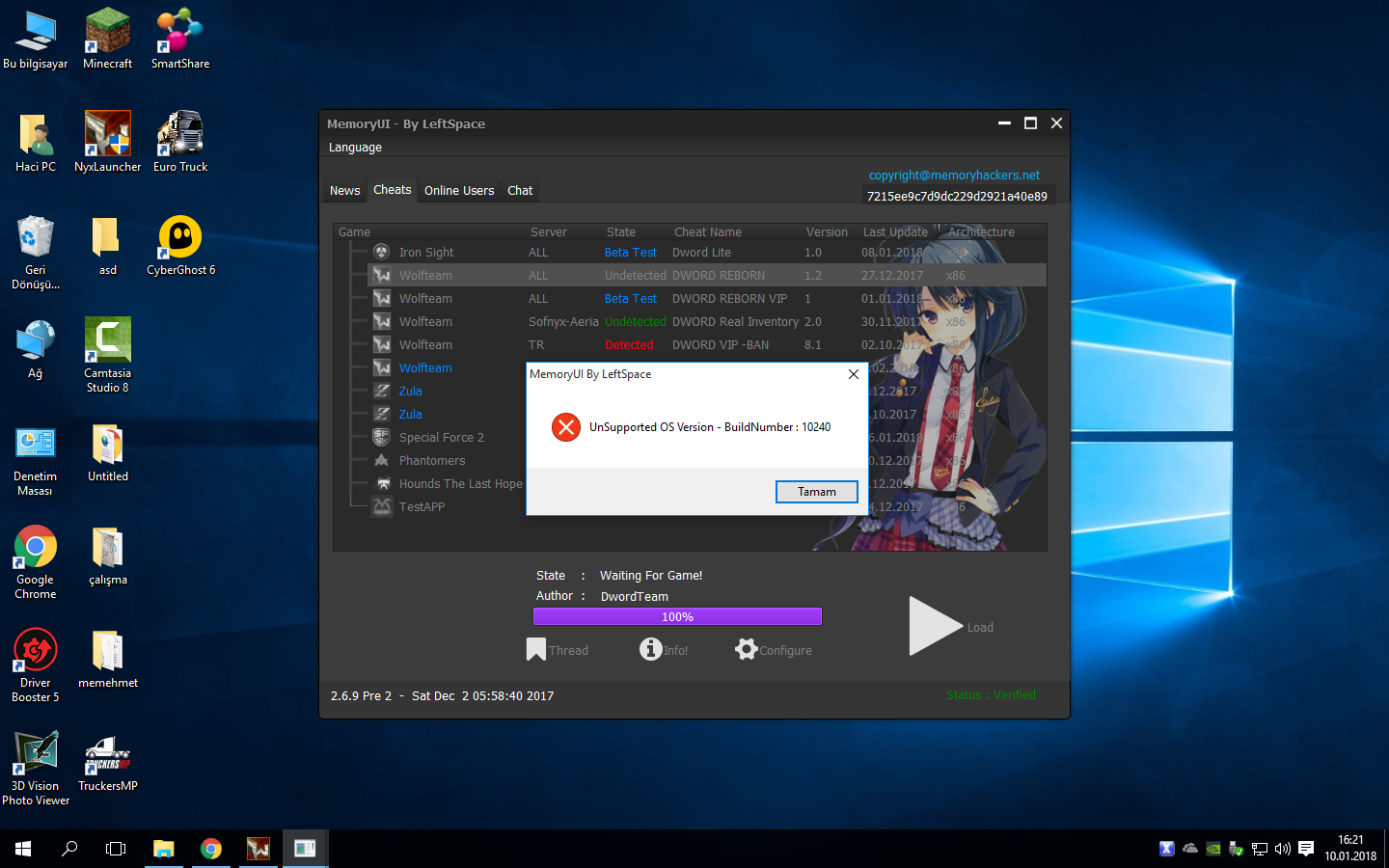Click the NVIDIA tray icon
Image resolution: width=1389 pixels, height=868 pixels.
coord(1213,849)
